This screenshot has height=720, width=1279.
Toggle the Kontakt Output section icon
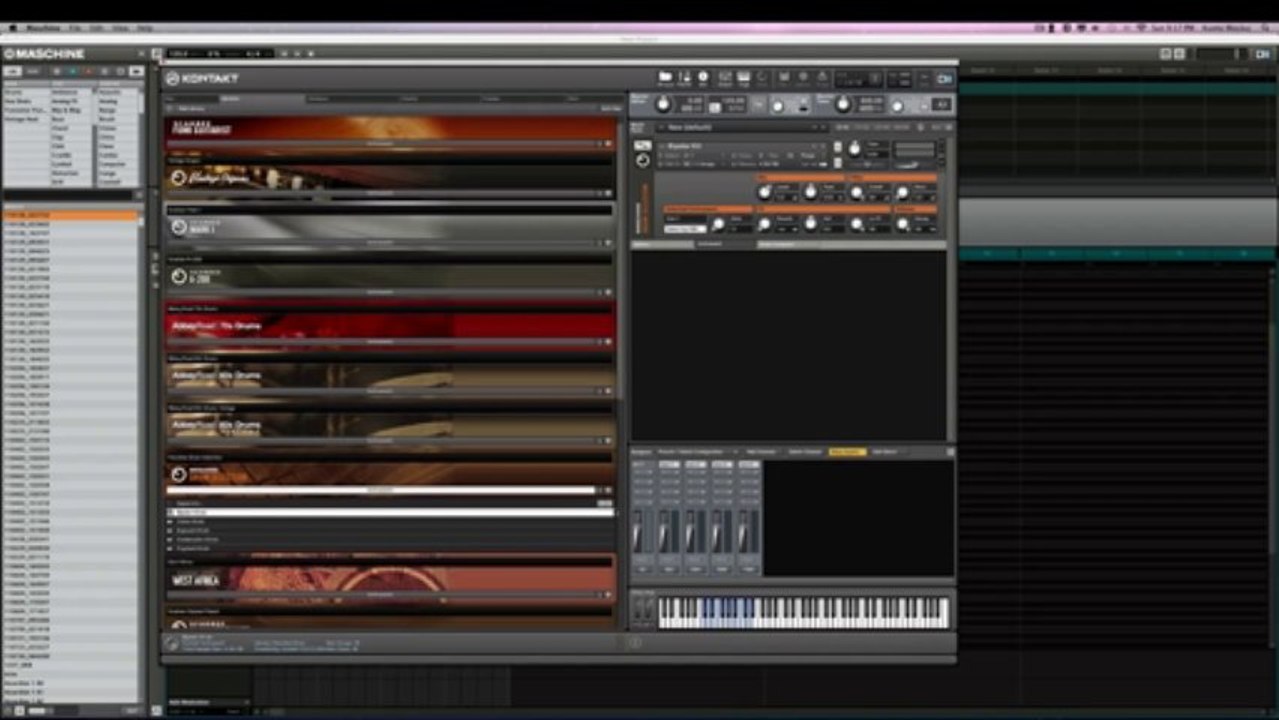[x=724, y=78]
